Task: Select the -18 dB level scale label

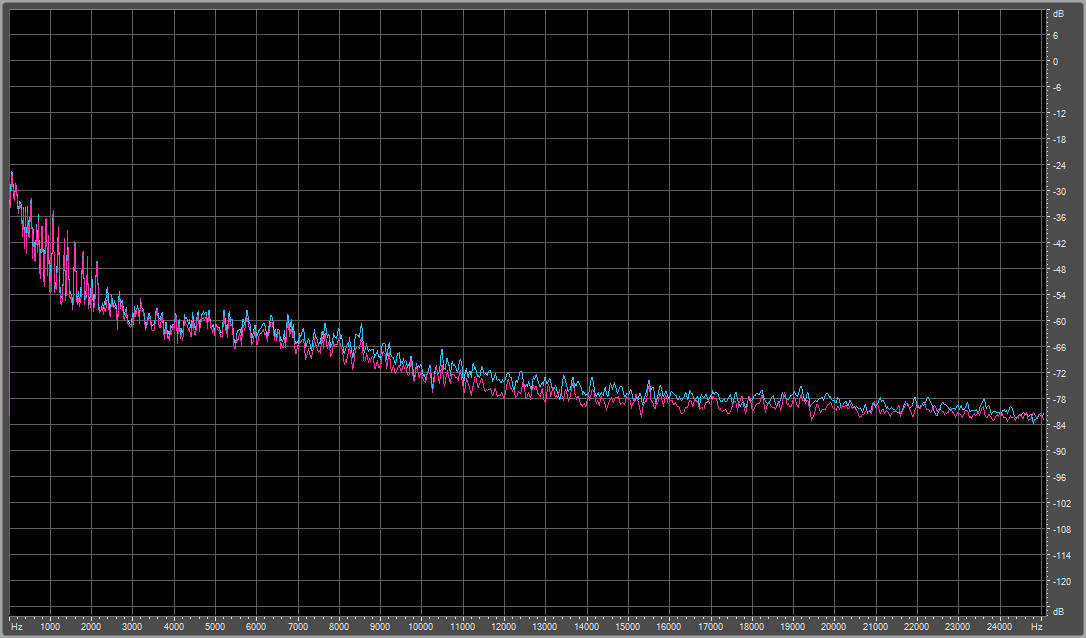Action: pyautogui.click(x=1059, y=139)
